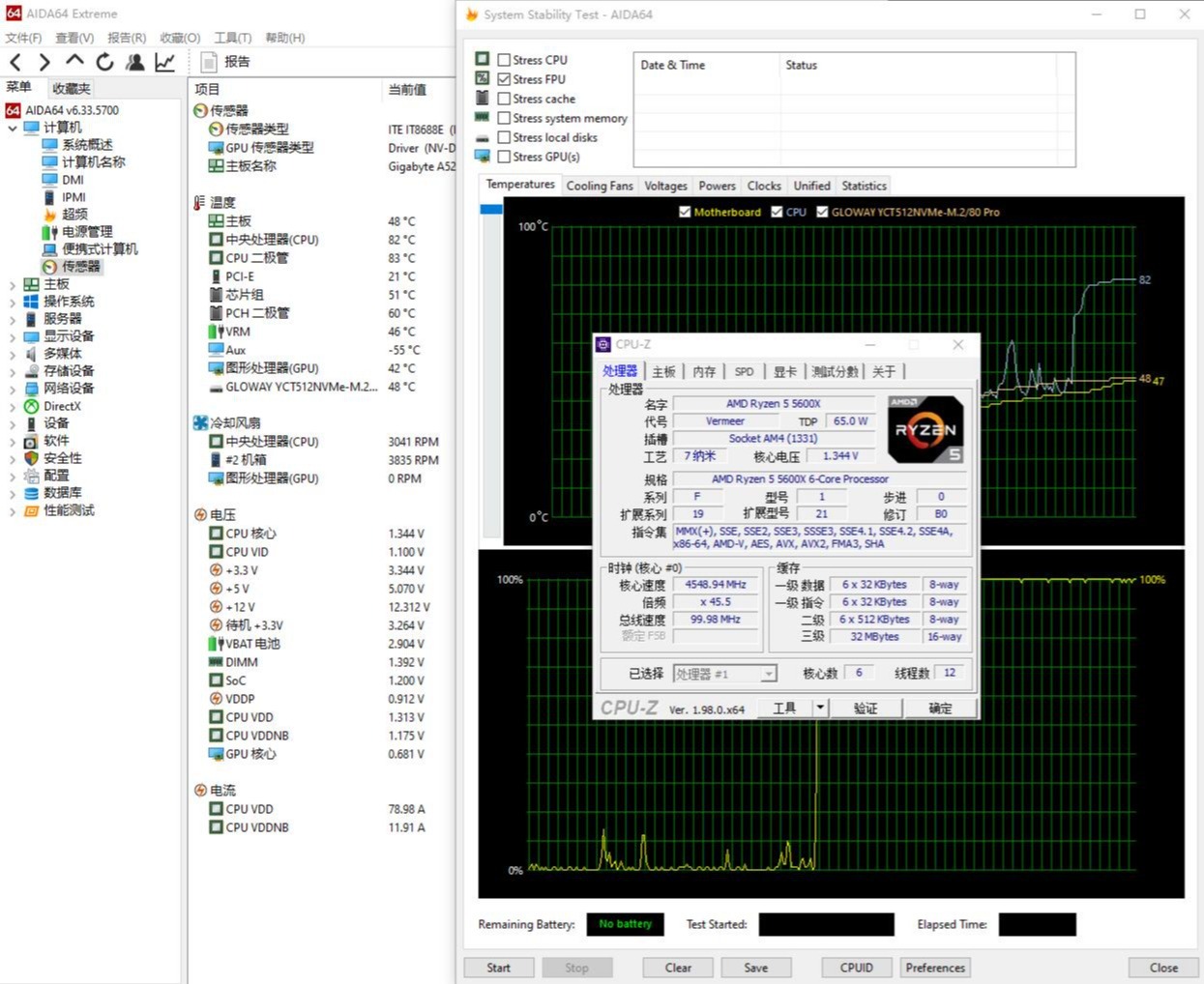Open the 处理器 #1 selection dropdown

(769, 674)
